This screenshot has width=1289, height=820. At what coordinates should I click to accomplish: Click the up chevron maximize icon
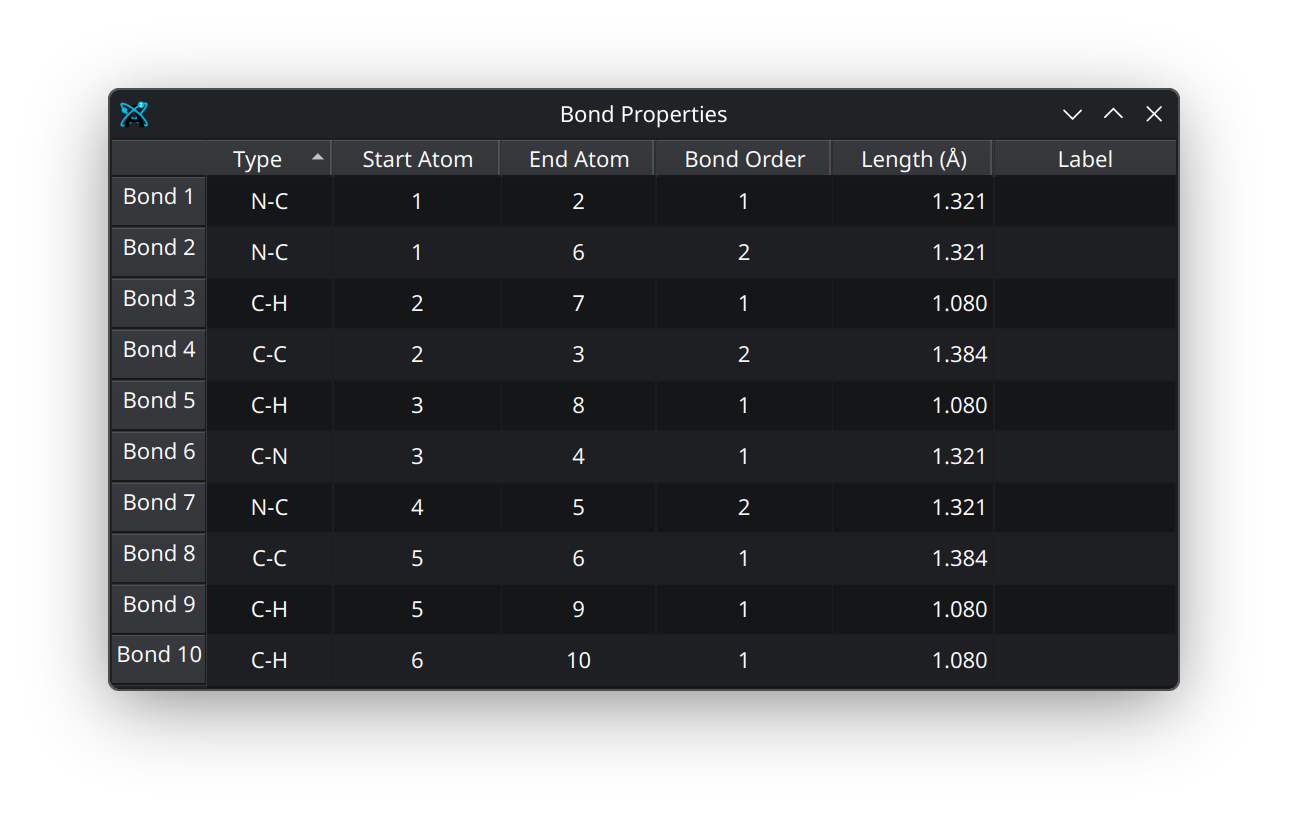[x=1113, y=114]
